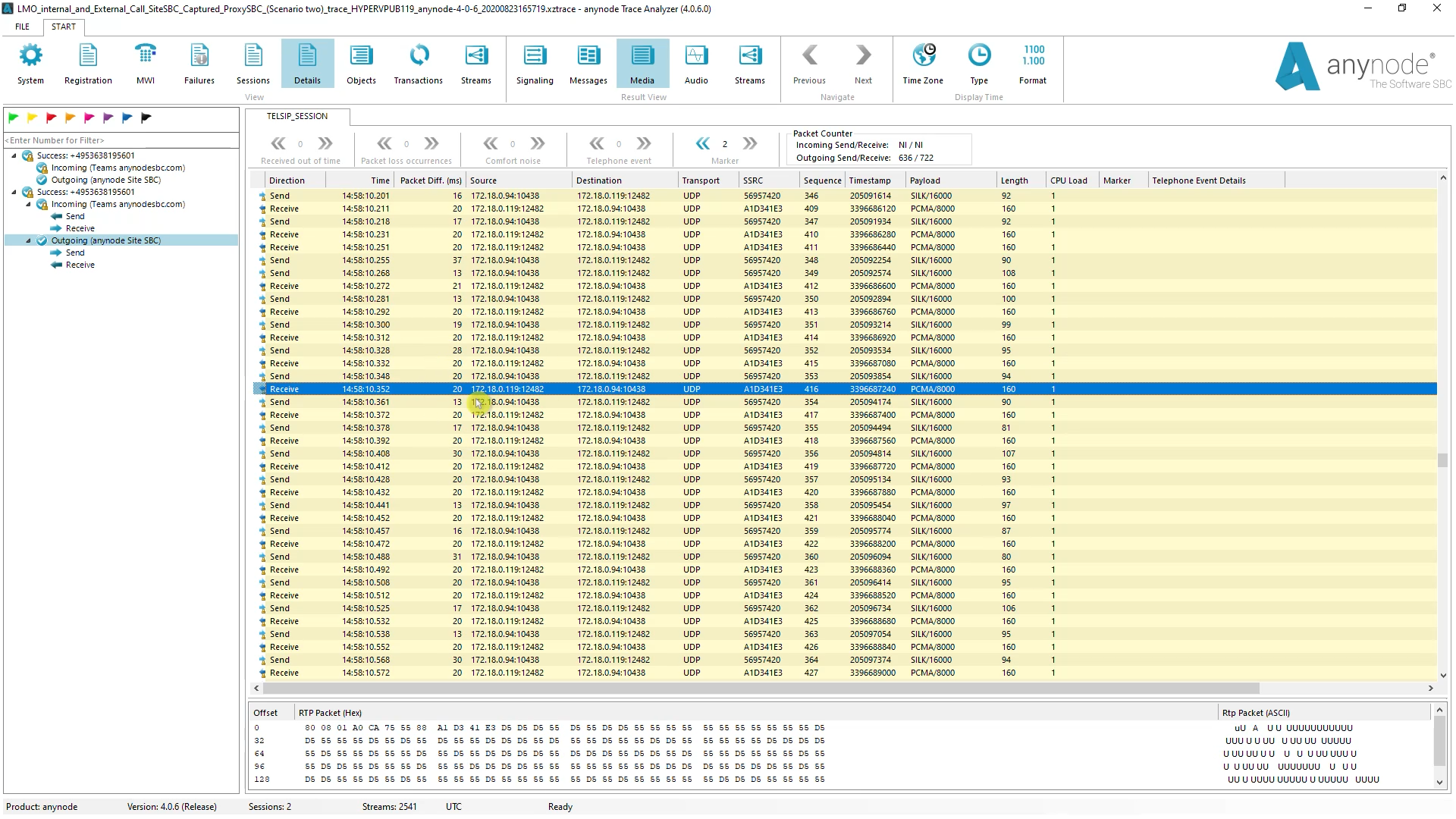Change the Time Zone setting
The height and width of the screenshot is (819, 1456).
(x=923, y=64)
